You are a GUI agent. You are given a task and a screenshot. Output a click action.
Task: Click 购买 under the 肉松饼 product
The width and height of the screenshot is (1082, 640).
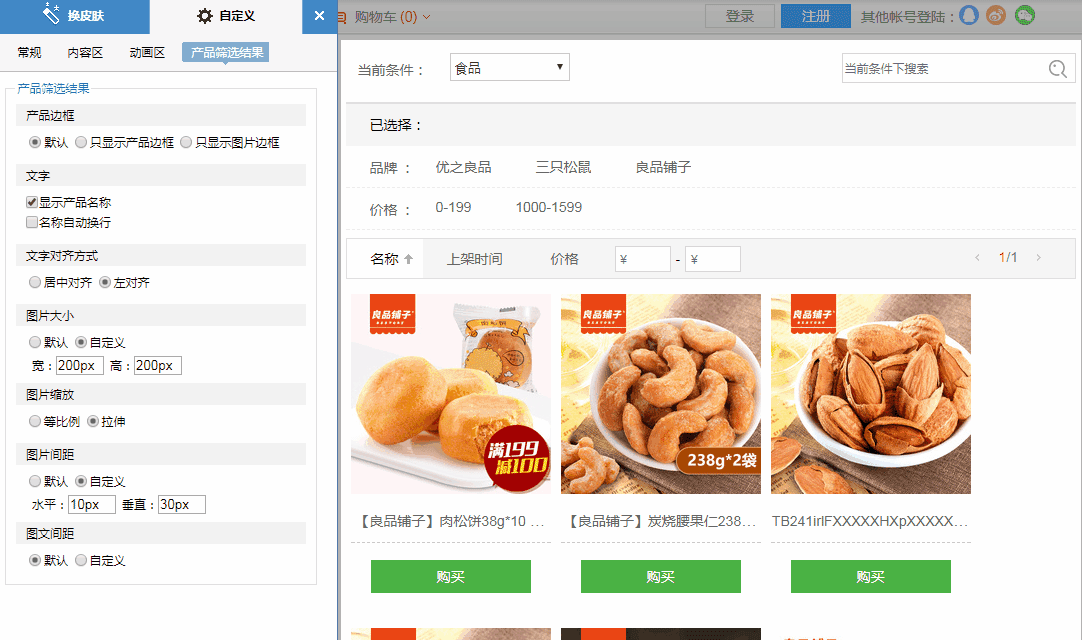[x=451, y=576]
